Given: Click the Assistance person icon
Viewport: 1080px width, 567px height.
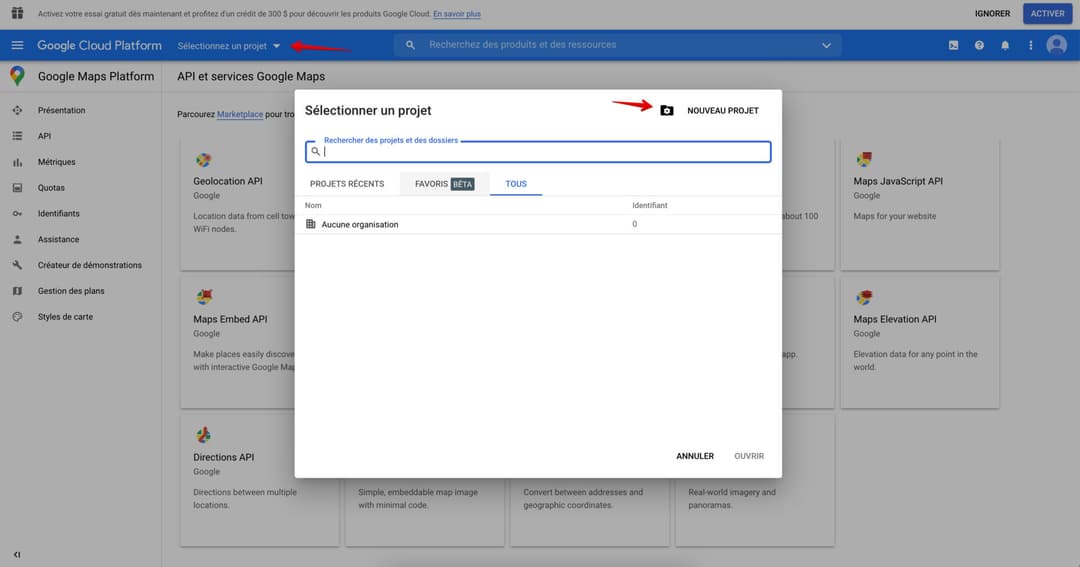Looking at the screenshot, I should click(17, 239).
